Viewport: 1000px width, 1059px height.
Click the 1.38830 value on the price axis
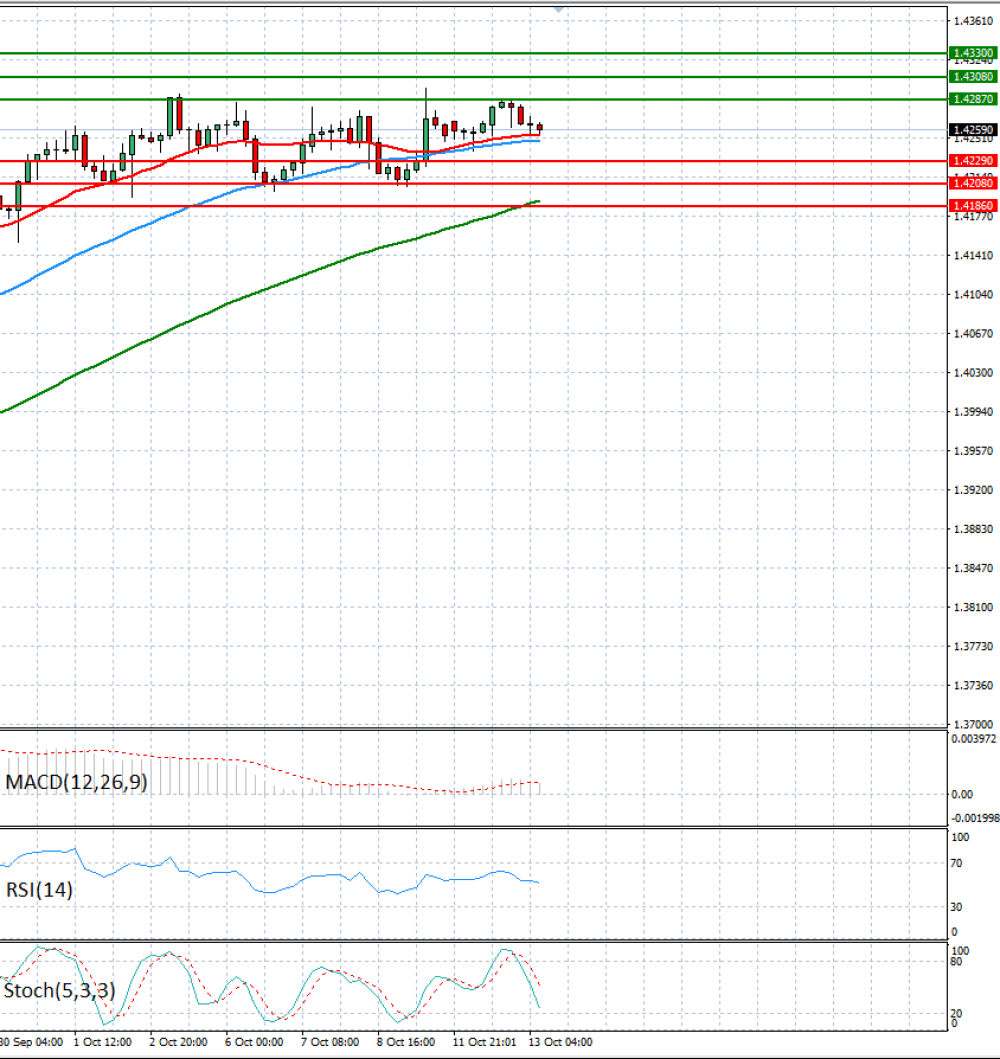[973, 530]
